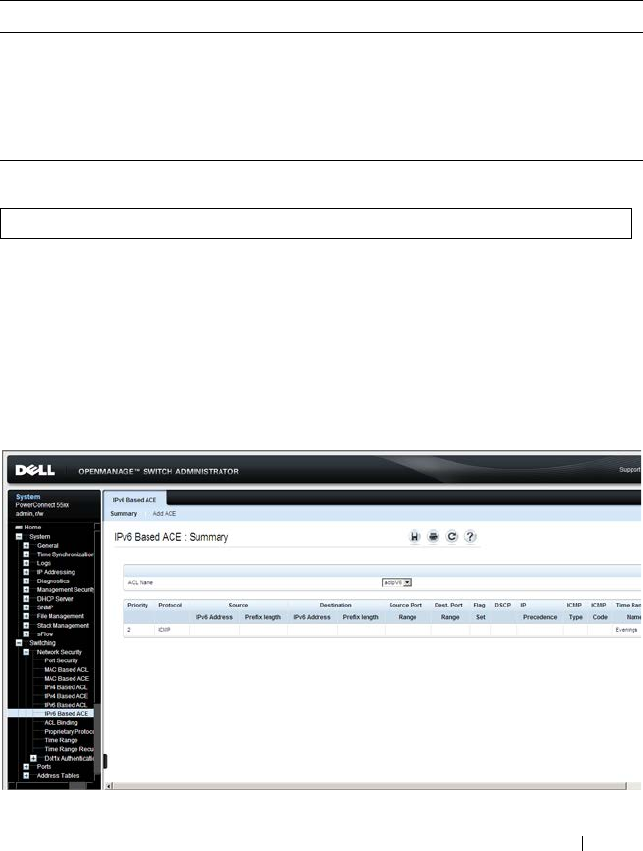Open the MAC Based ACE page

(x=66, y=678)
